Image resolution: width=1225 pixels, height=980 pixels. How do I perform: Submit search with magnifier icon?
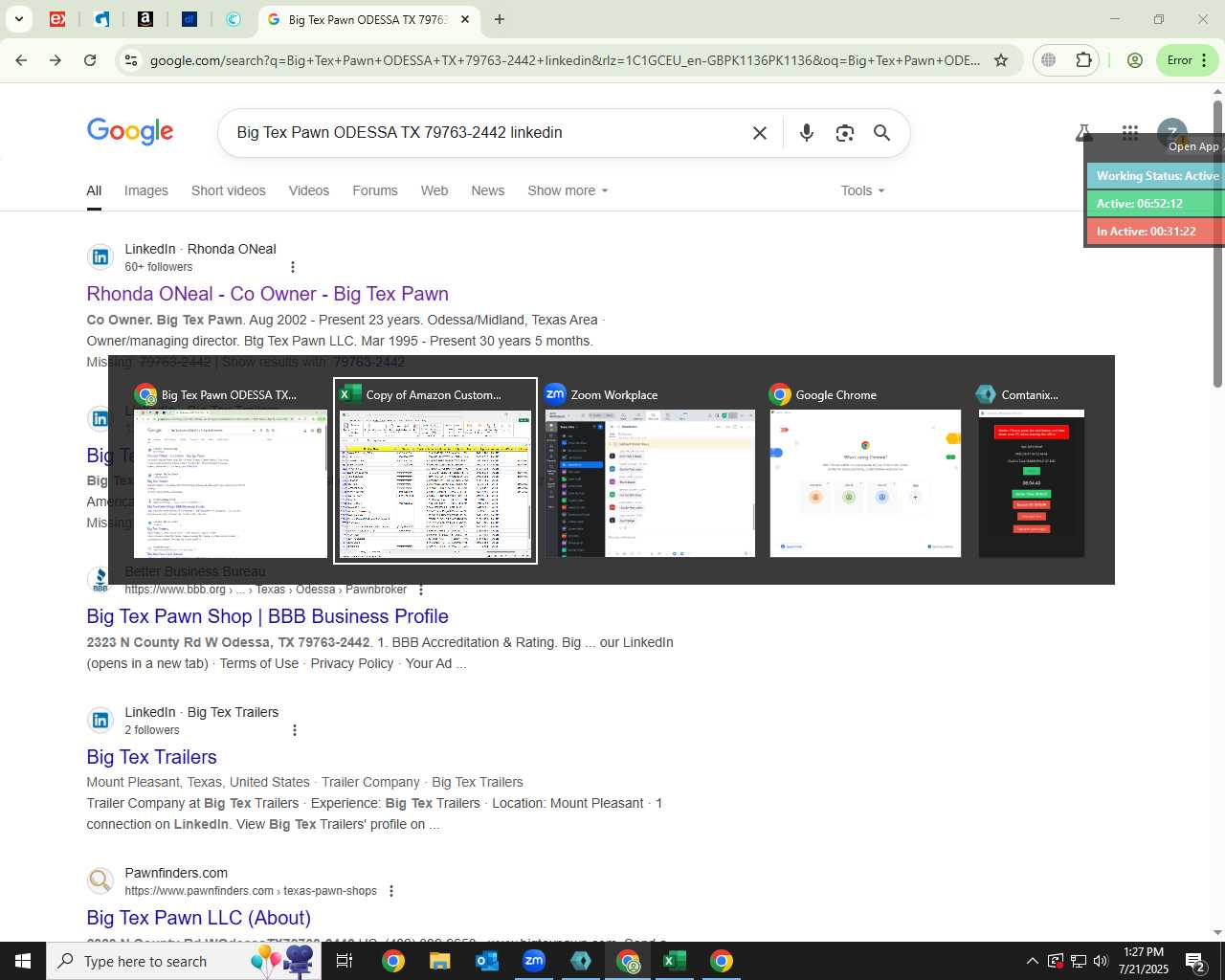tap(882, 133)
